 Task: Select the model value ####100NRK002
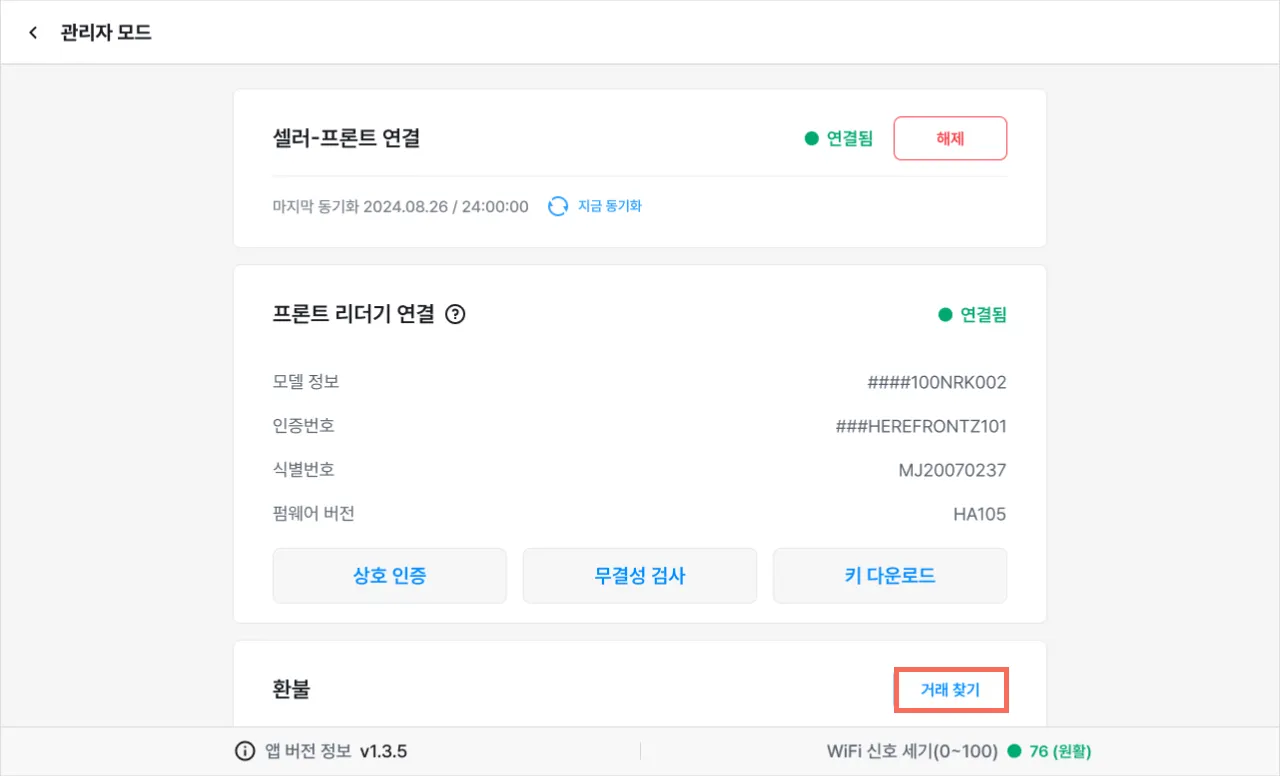tap(937, 382)
